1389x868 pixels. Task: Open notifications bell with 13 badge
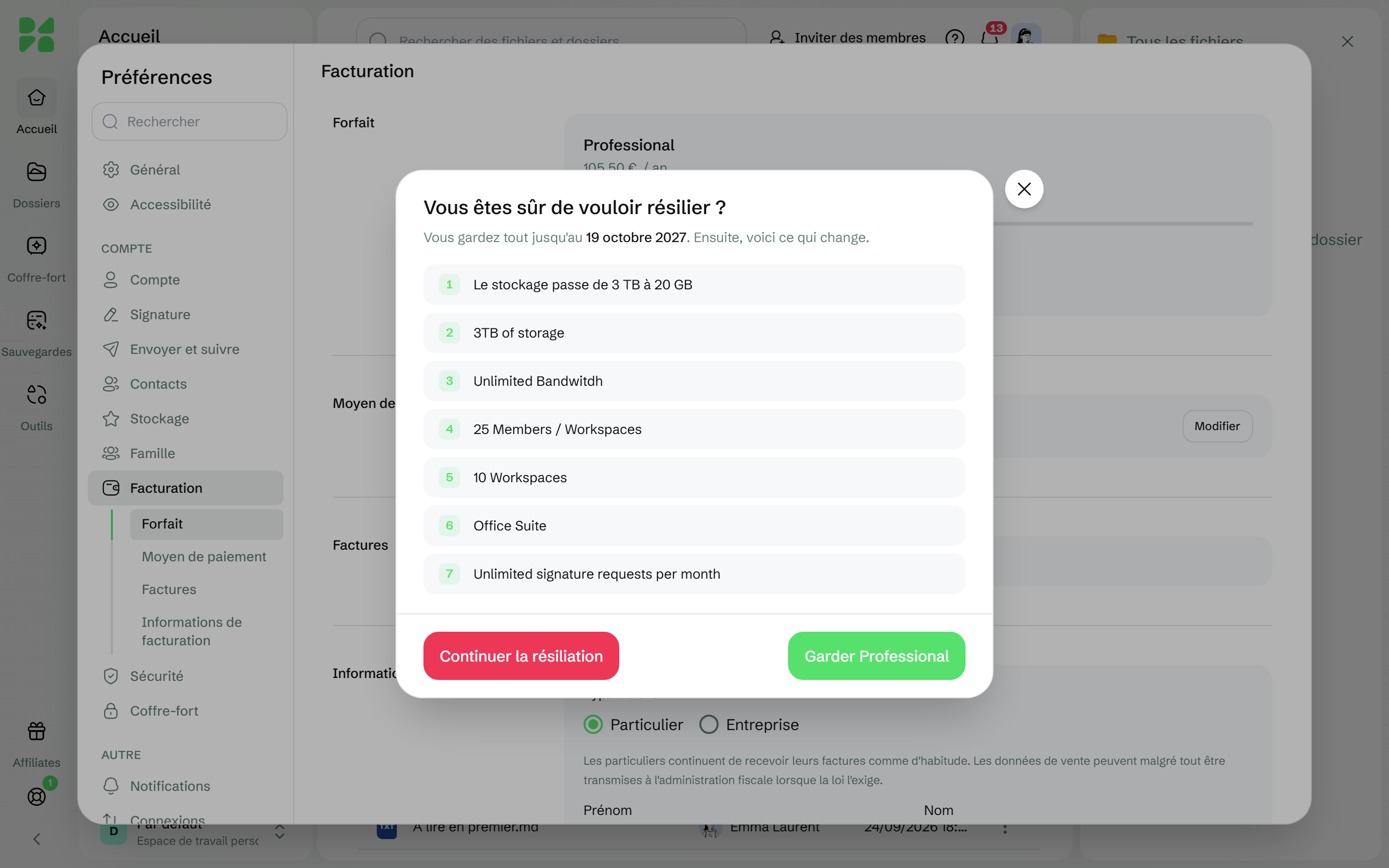pyautogui.click(x=990, y=37)
